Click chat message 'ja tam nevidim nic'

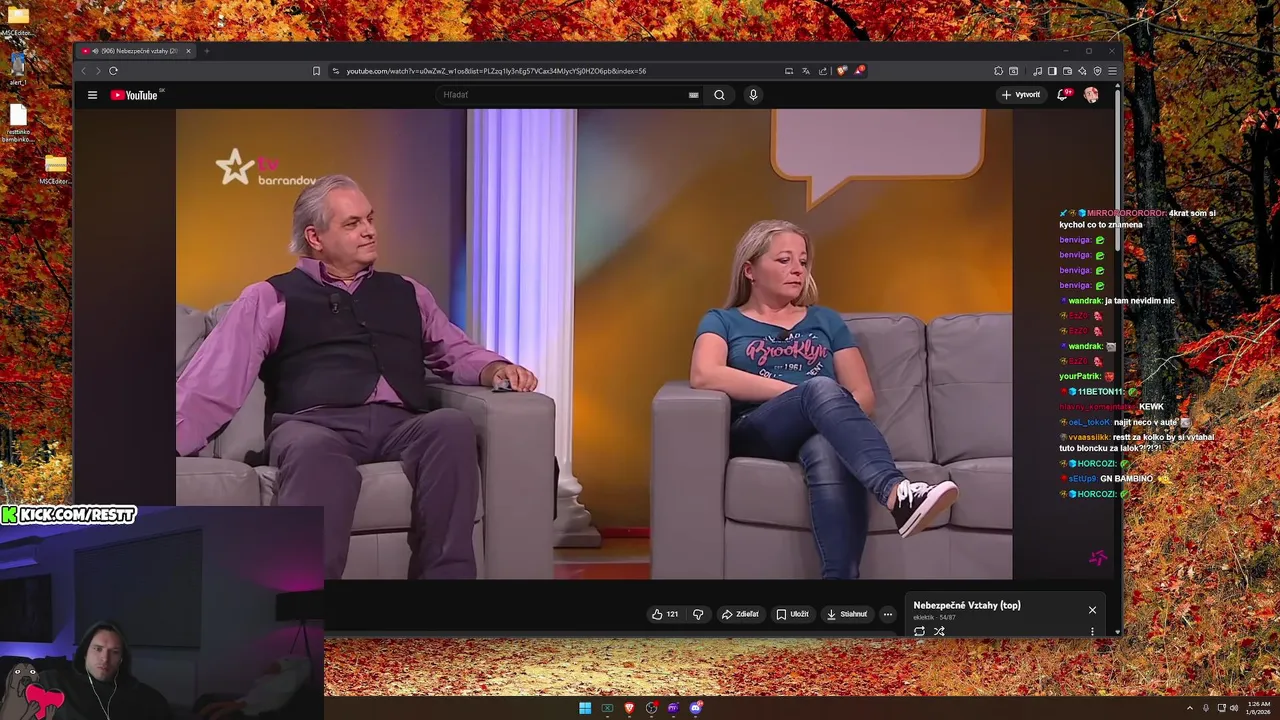click(1140, 300)
